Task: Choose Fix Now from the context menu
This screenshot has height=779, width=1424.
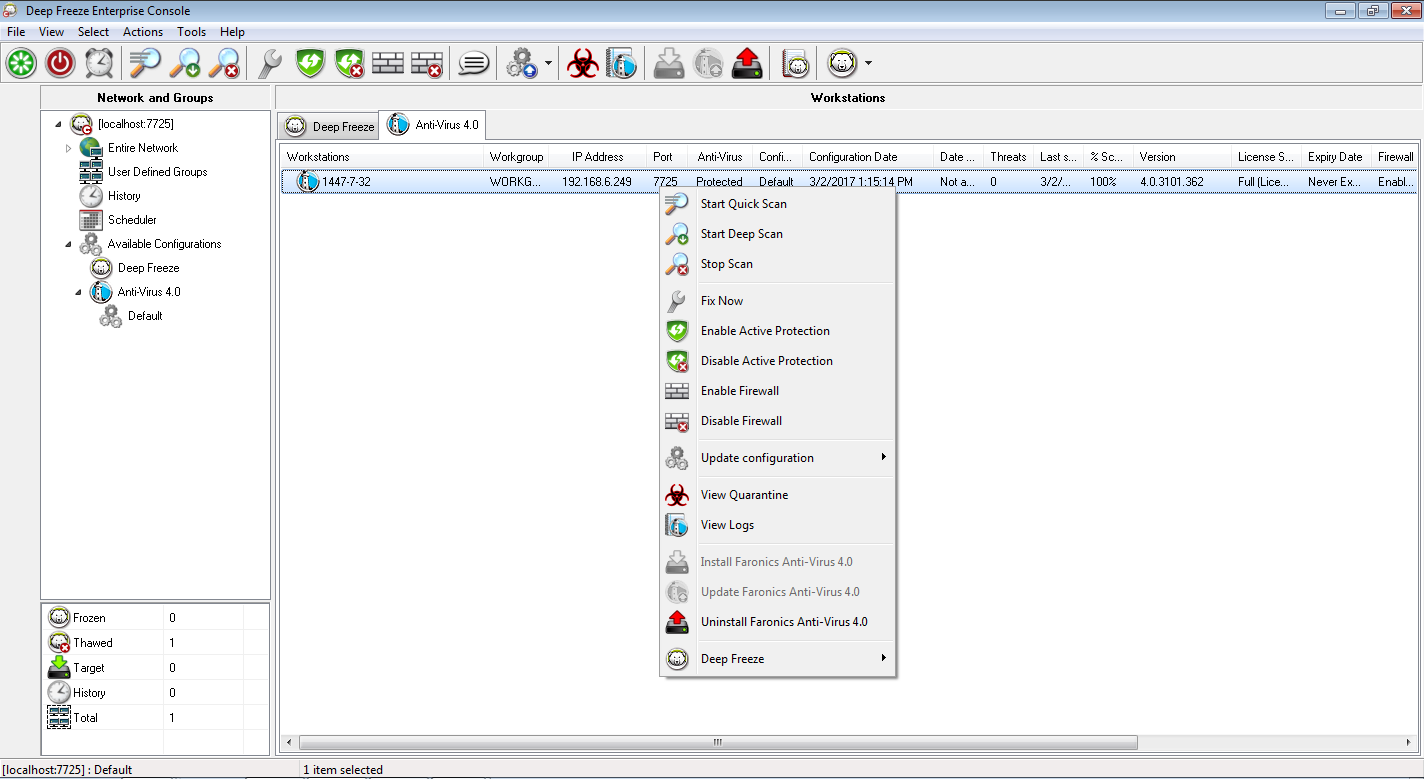Action: (778, 301)
